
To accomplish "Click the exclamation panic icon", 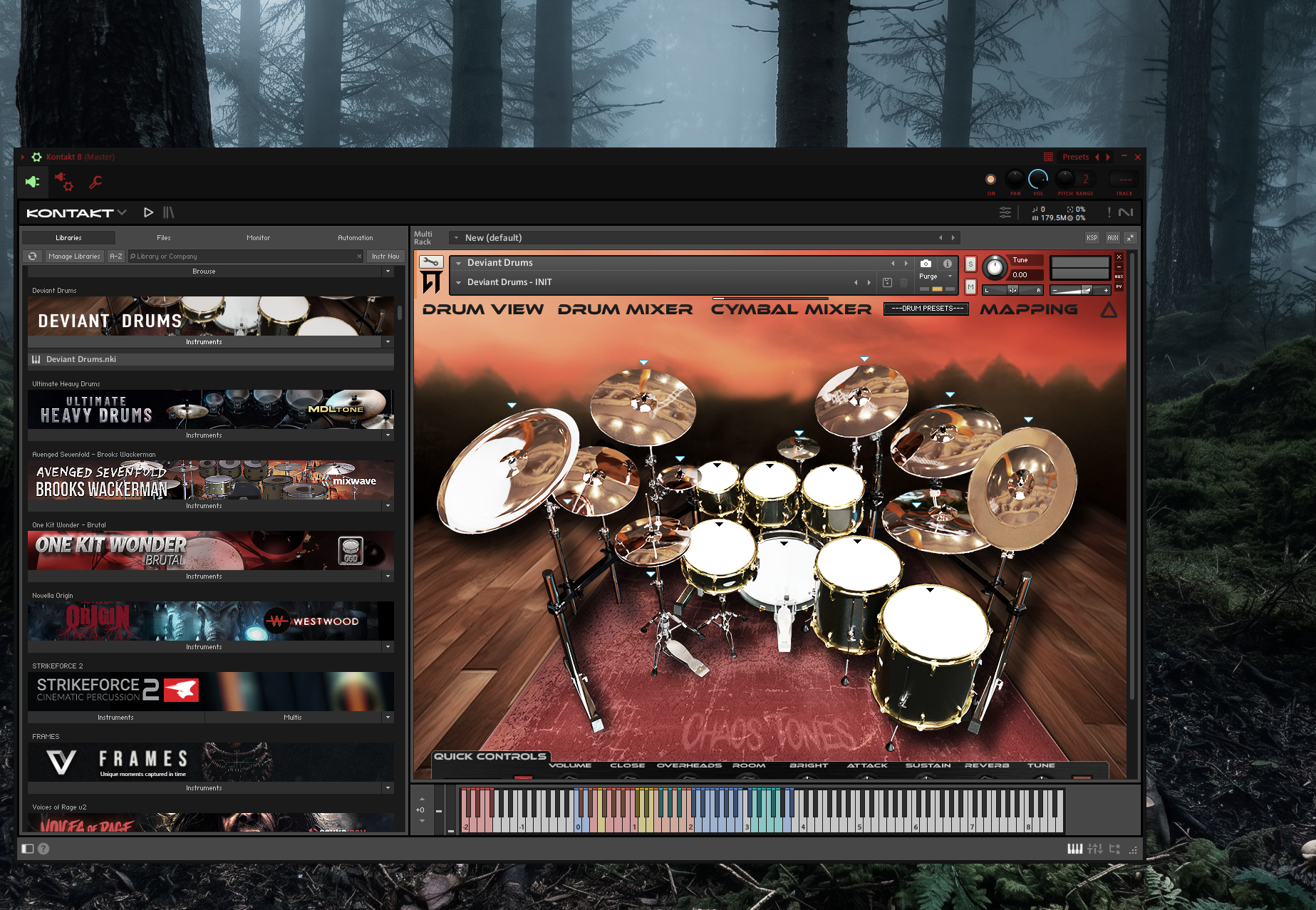I will coord(1109,212).
